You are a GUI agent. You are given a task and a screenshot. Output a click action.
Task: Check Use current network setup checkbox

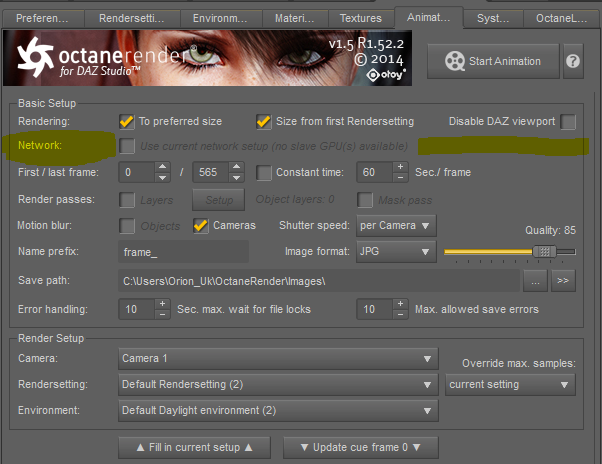127,146
